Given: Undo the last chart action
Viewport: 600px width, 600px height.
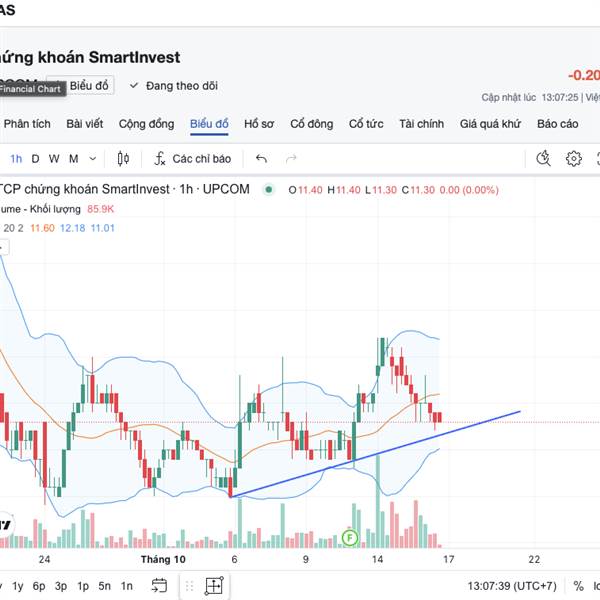Looking at the screenshot, I should 261,158.
